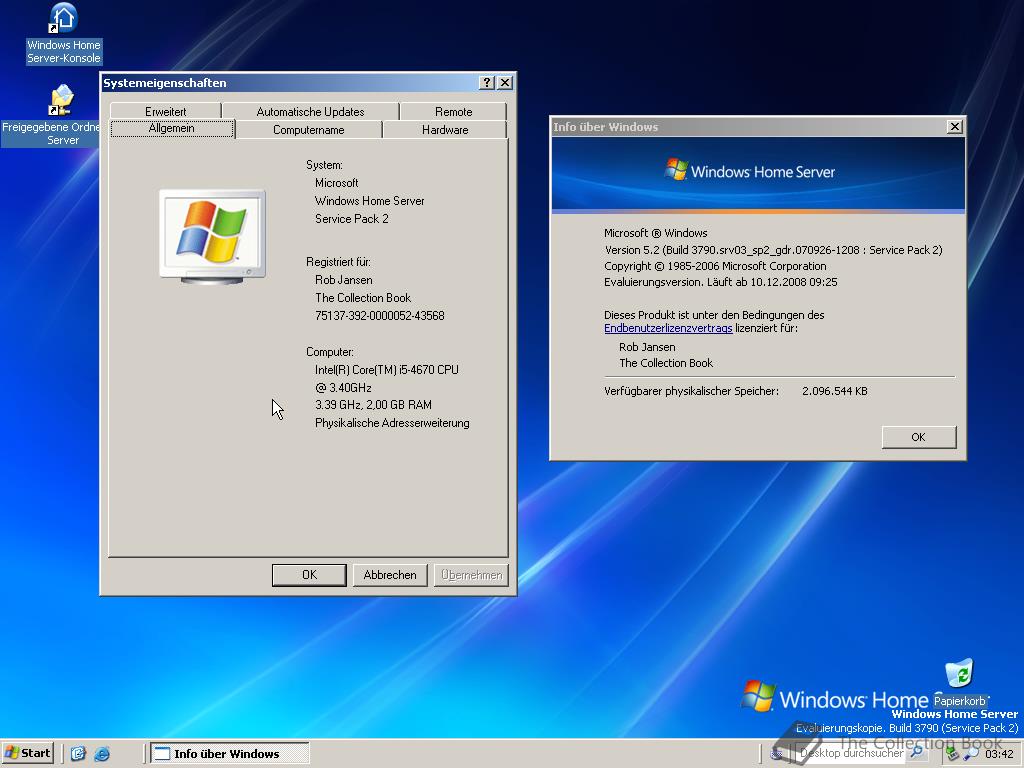Launch Internet Explorer from quick launch
Viewport: 1024px width, 768px height.
102,754
